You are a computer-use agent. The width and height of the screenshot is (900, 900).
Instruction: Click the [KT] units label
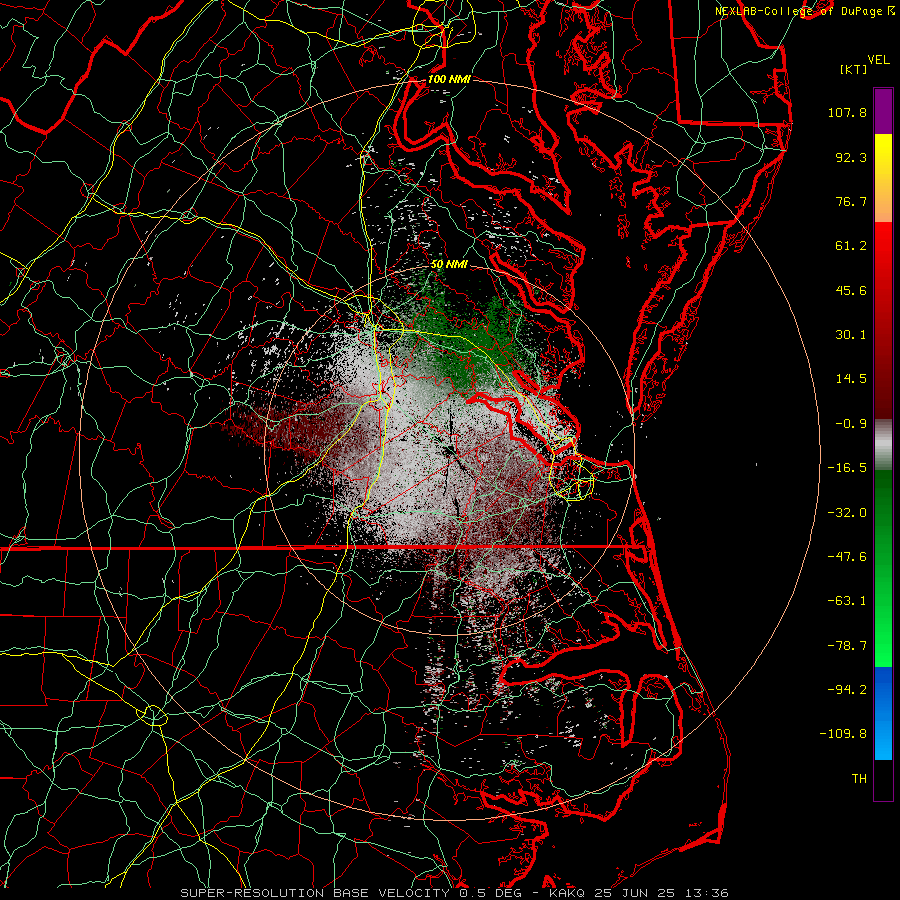pos(853,69)
